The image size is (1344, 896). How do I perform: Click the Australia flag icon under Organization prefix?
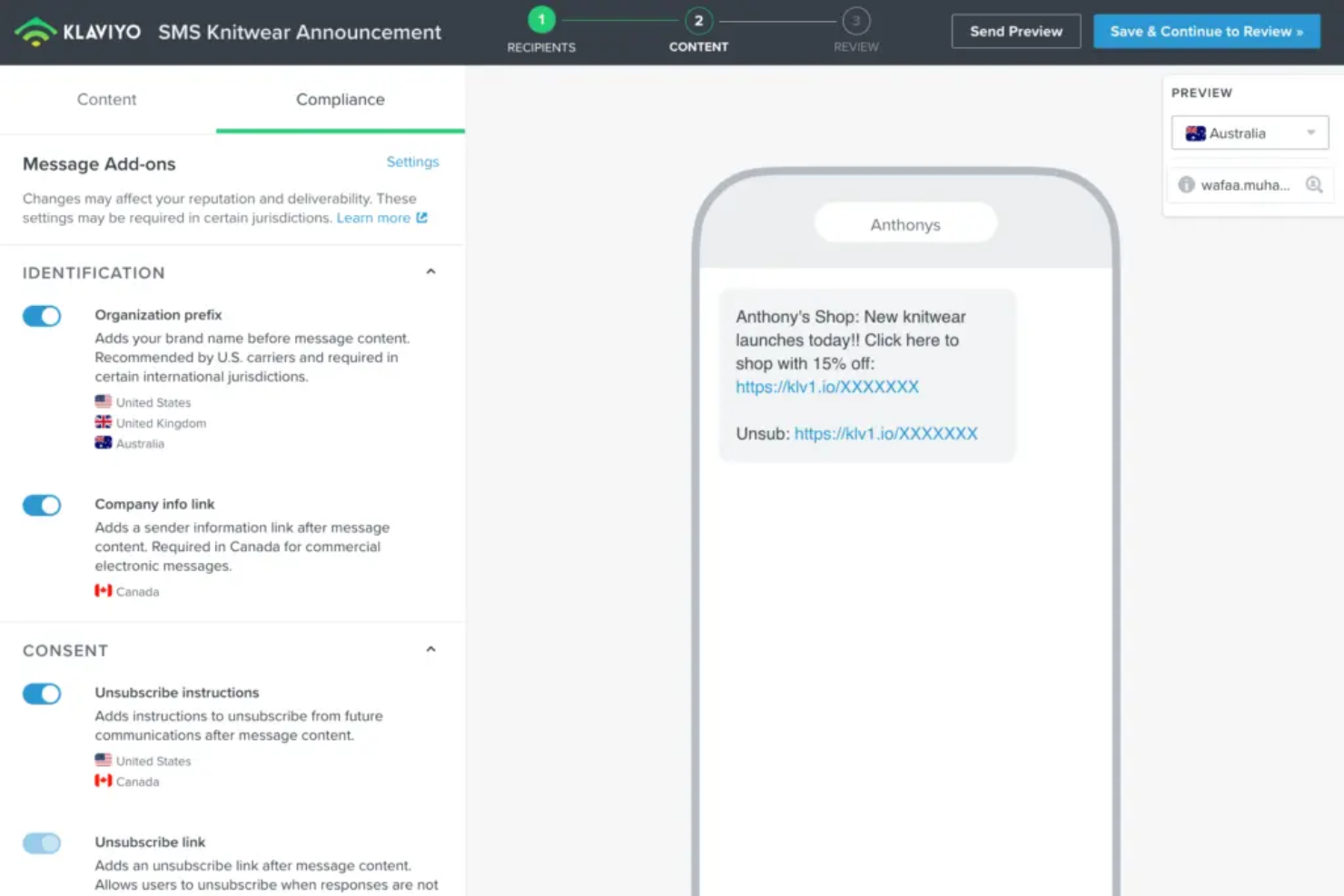[103, 442]
